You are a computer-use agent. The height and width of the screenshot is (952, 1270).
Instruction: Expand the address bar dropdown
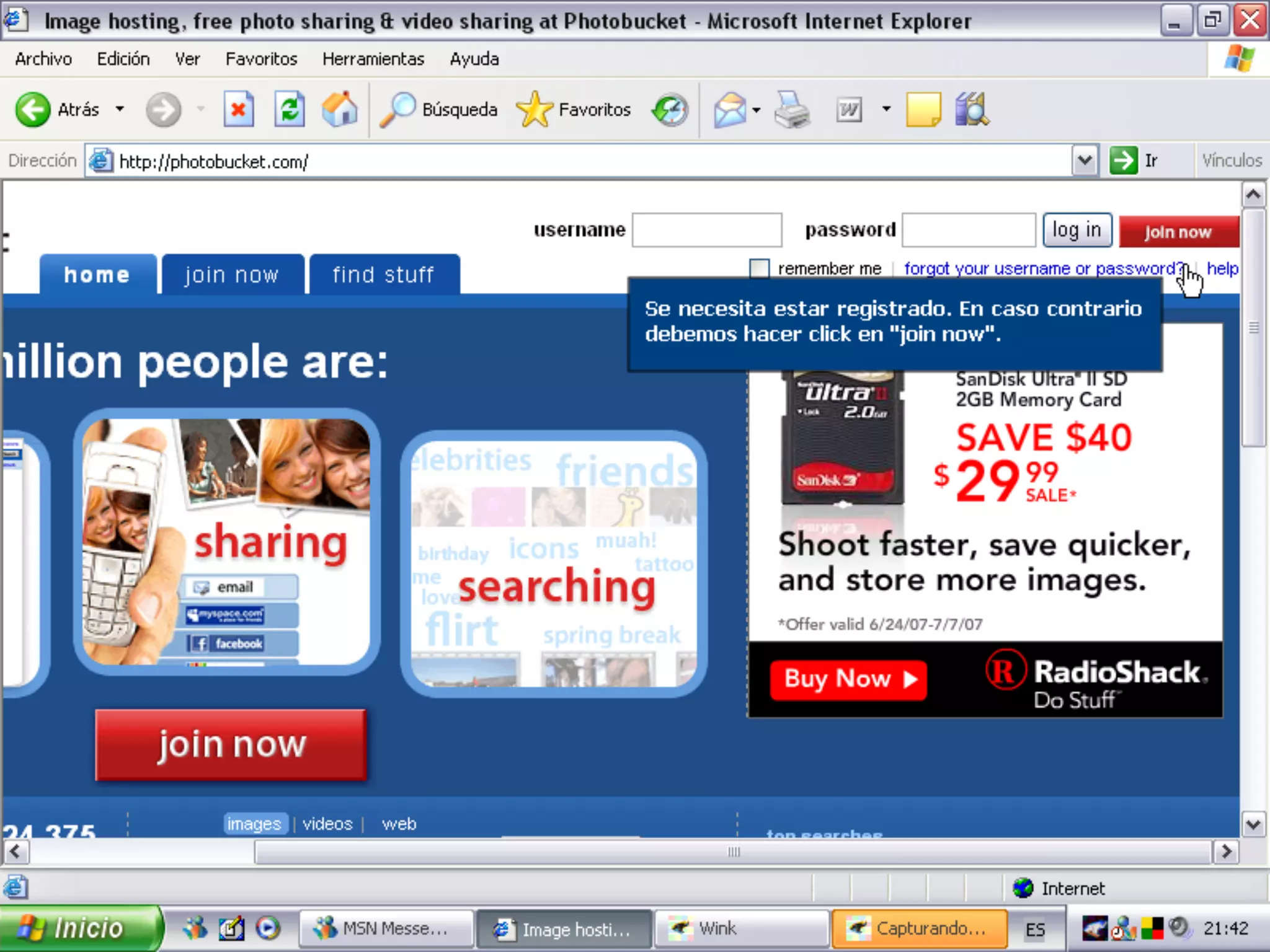point(1085,161)
